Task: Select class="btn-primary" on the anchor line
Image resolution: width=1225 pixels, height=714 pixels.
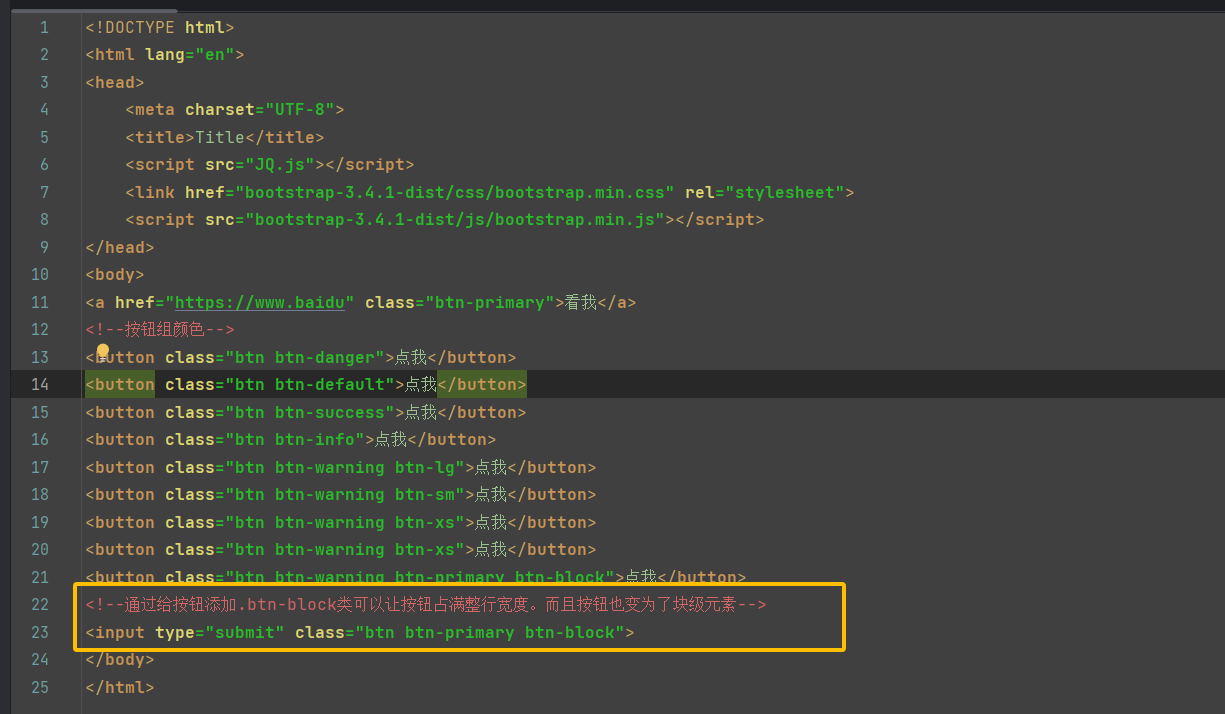Action: pyautogui.click(x=459, y=302)
